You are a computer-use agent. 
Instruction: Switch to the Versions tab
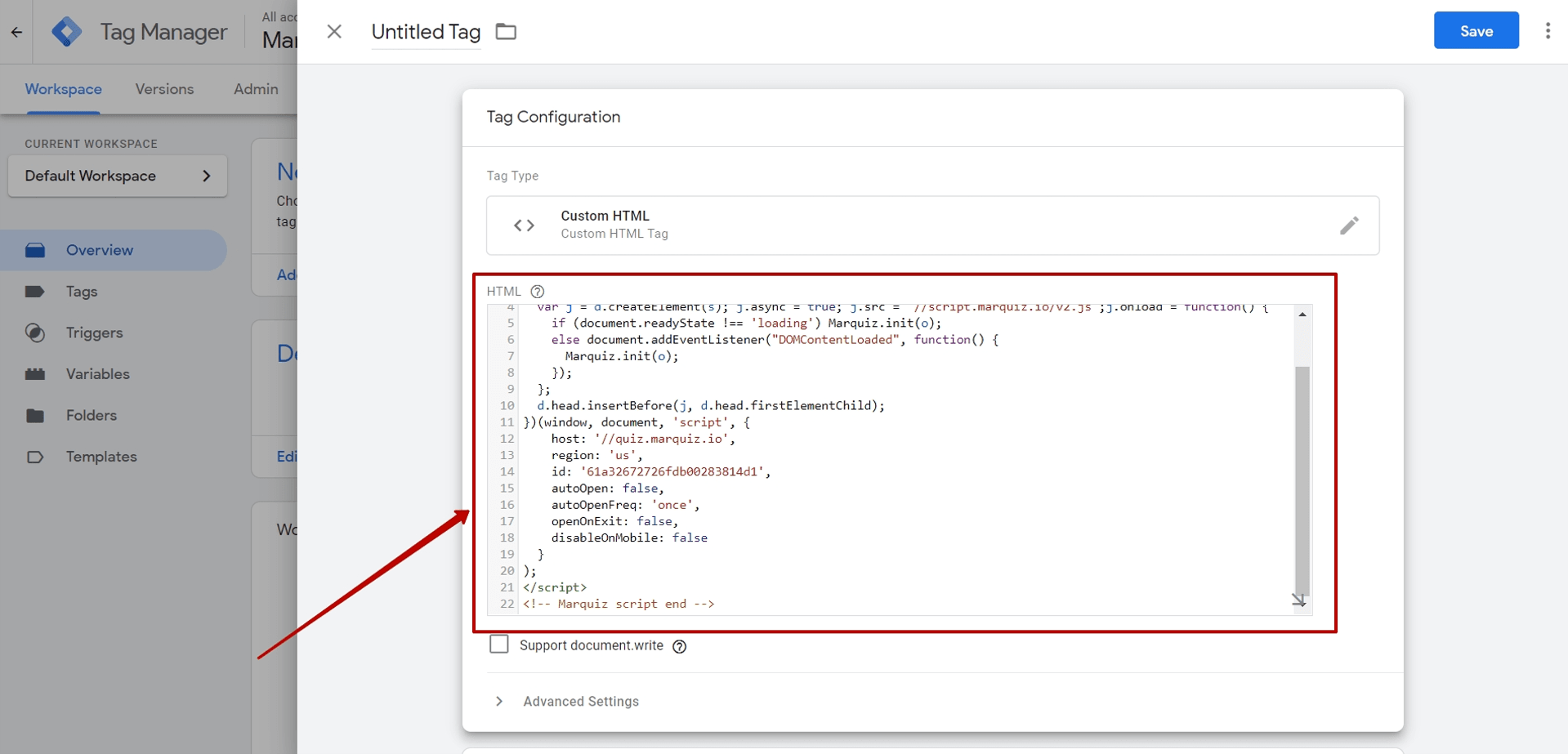[x=164, y=89]
